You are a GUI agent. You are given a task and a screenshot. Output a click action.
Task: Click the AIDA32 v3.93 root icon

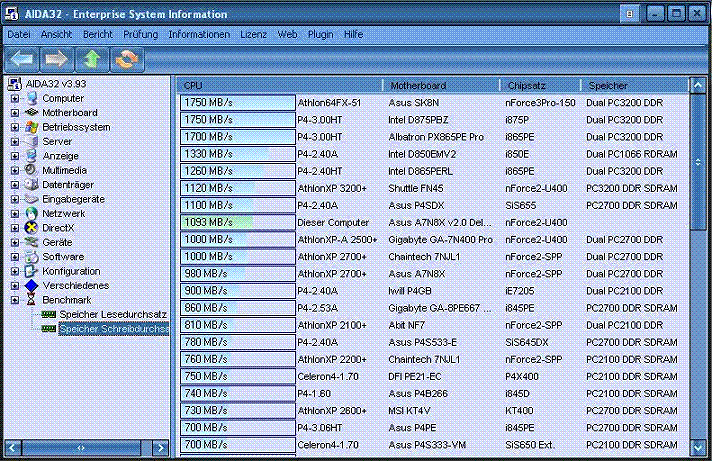pyautogui.click(x=15, y=84)
